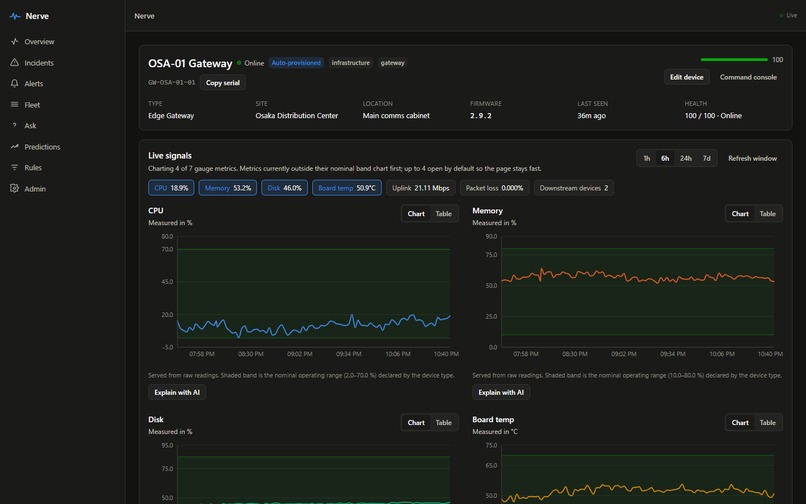
Task: Toggle the Downstream devices metric chip
Action: click(x=574, y=188)
